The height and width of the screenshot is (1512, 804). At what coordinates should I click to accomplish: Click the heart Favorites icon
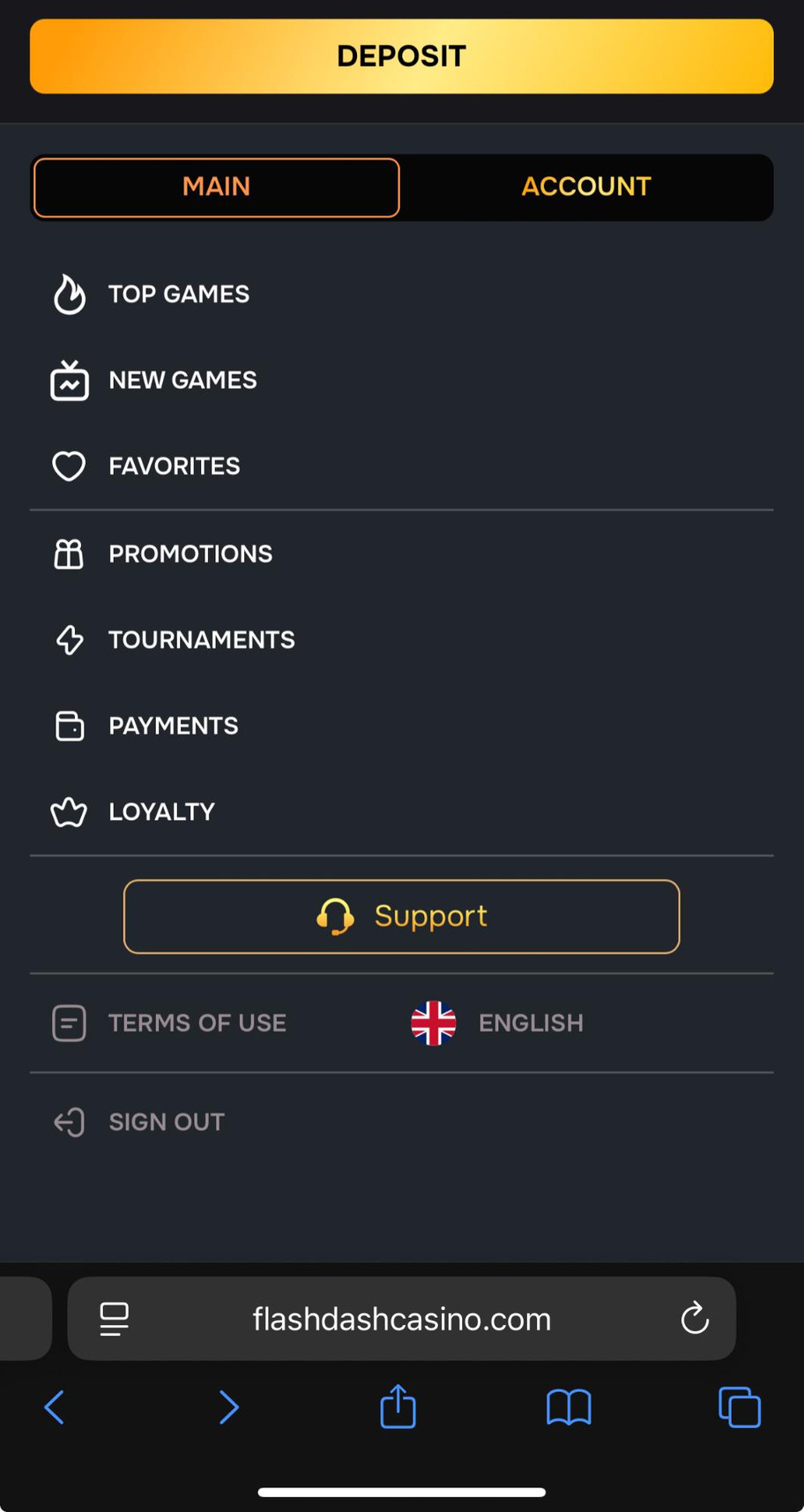click(69, 466)
